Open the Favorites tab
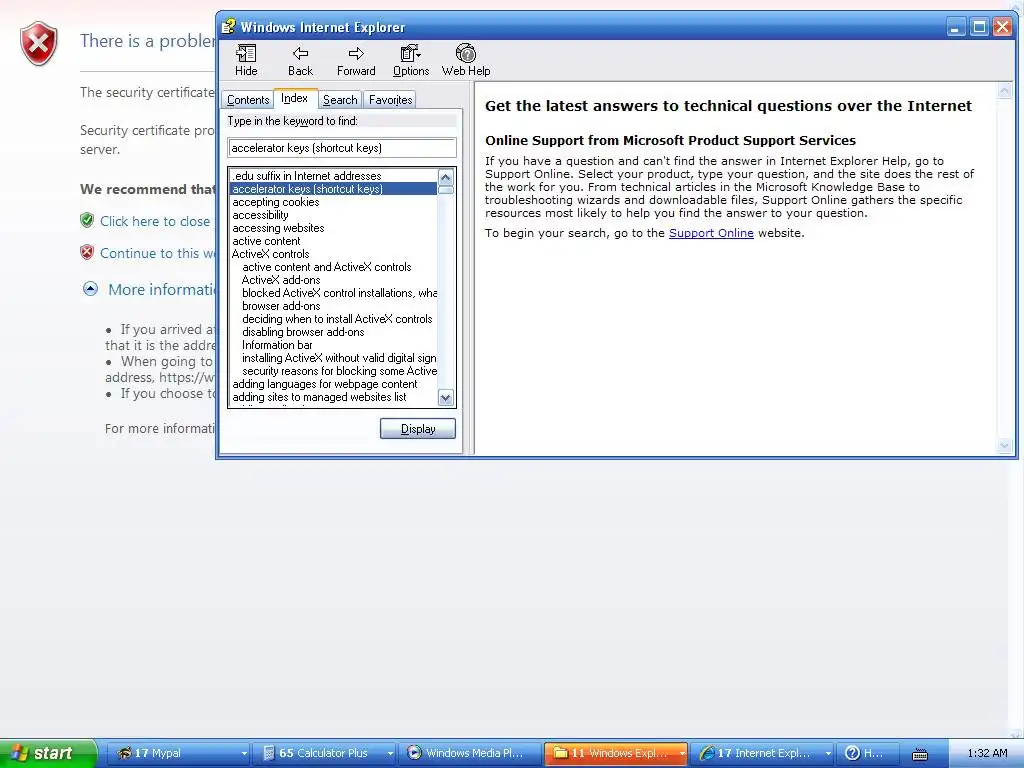The width and height of the screenshot is (1024, 768). tap(391, 100)
